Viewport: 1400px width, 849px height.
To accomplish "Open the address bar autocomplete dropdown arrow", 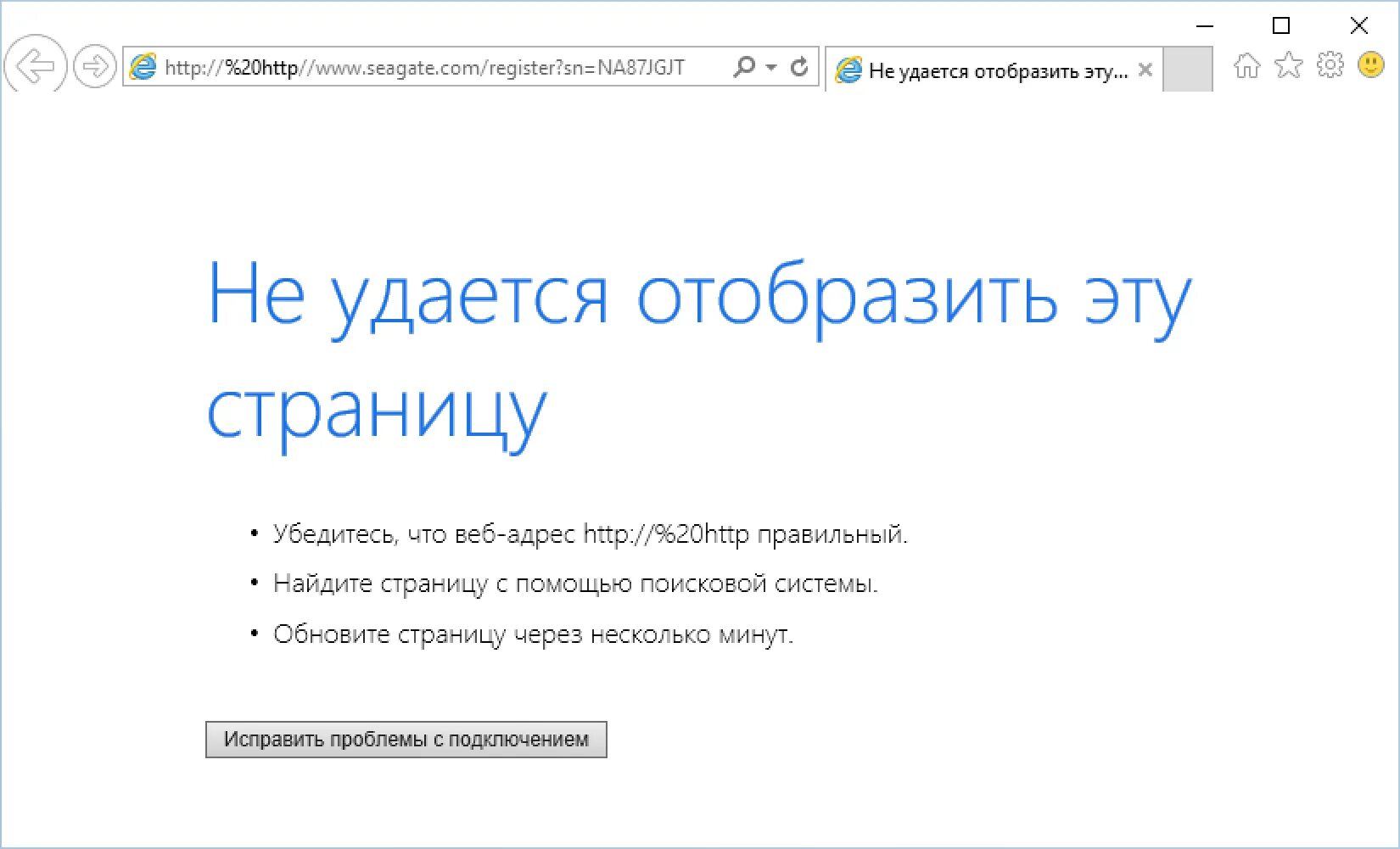I will [770, 67].
